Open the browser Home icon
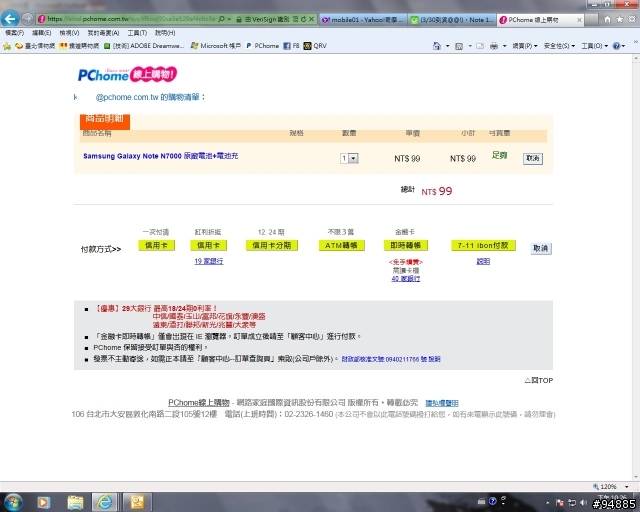 tap(607, 19)
